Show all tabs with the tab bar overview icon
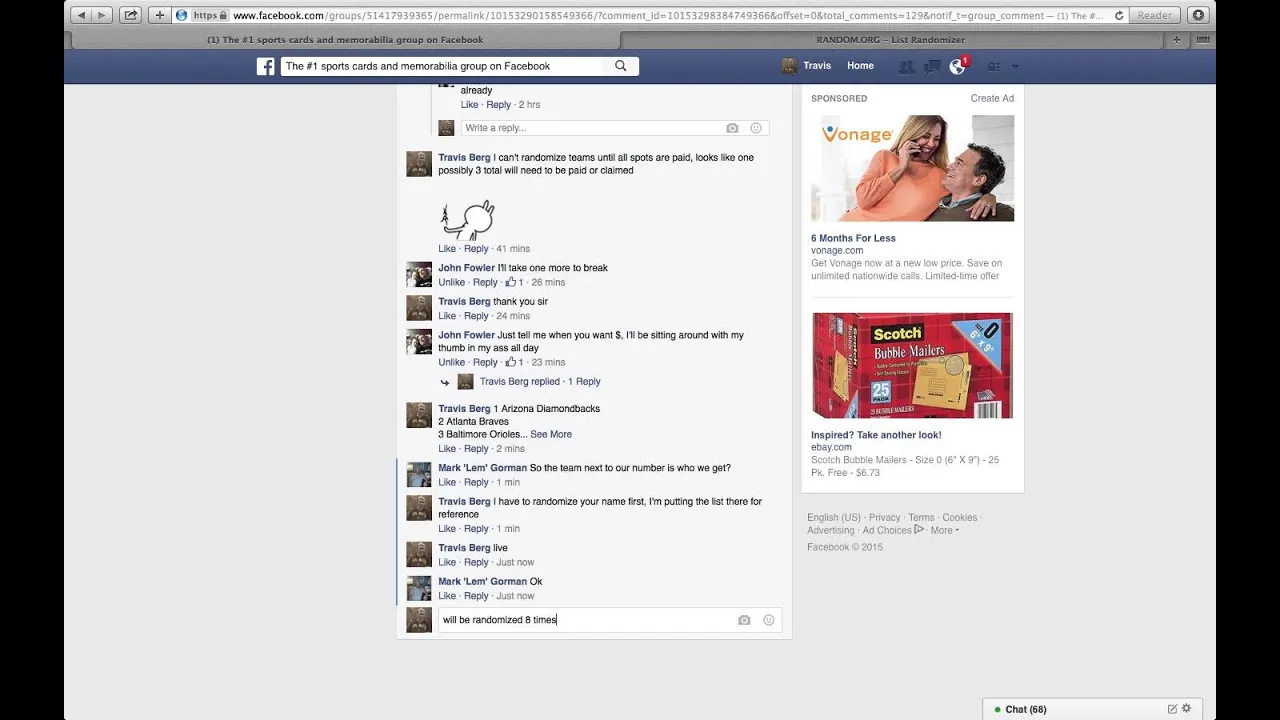Screen dimensions: 1280x720 coord(1203,40)
